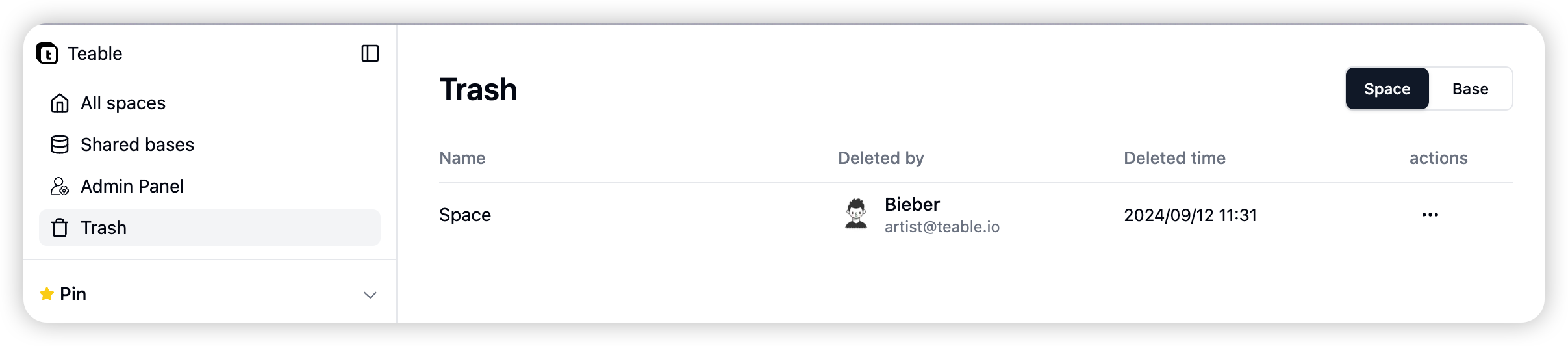Screen dimensions: 1568x346
Task: Select Trash in the sidebar
Action: click(x=210, y=228)
